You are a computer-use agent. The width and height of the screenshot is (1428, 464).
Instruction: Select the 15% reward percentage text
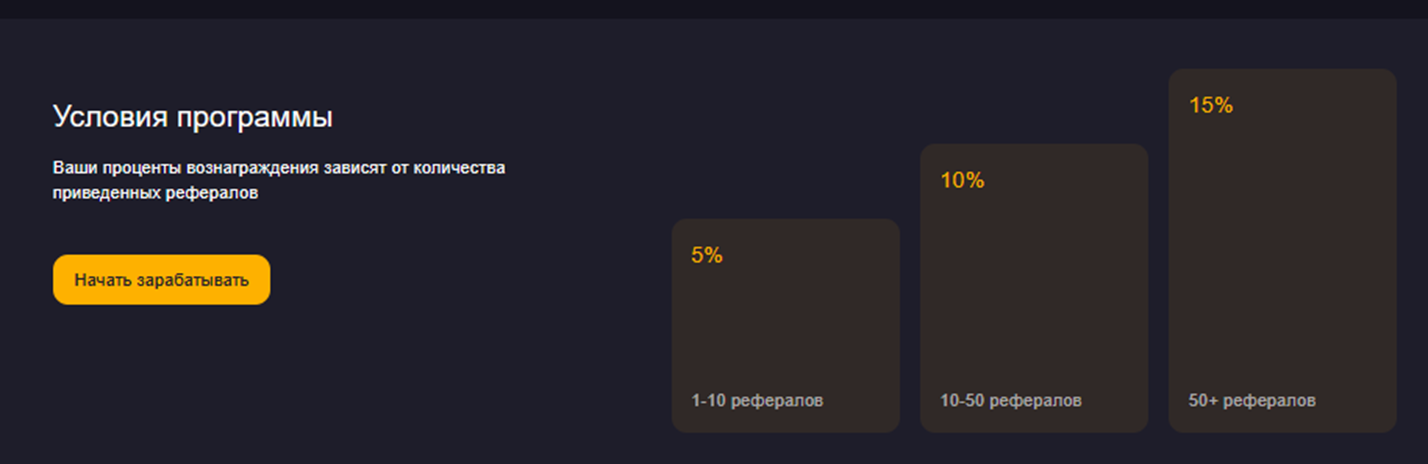coord(1210,105)
